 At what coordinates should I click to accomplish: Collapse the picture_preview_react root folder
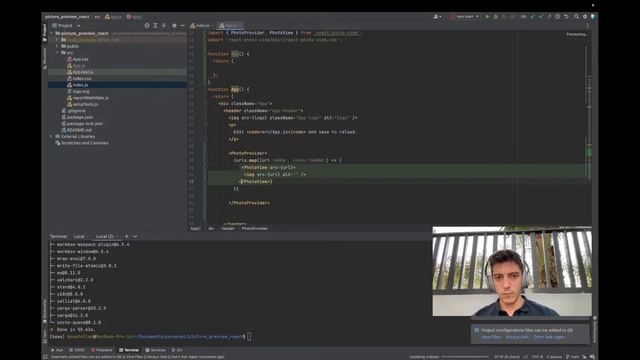point(52,33)
